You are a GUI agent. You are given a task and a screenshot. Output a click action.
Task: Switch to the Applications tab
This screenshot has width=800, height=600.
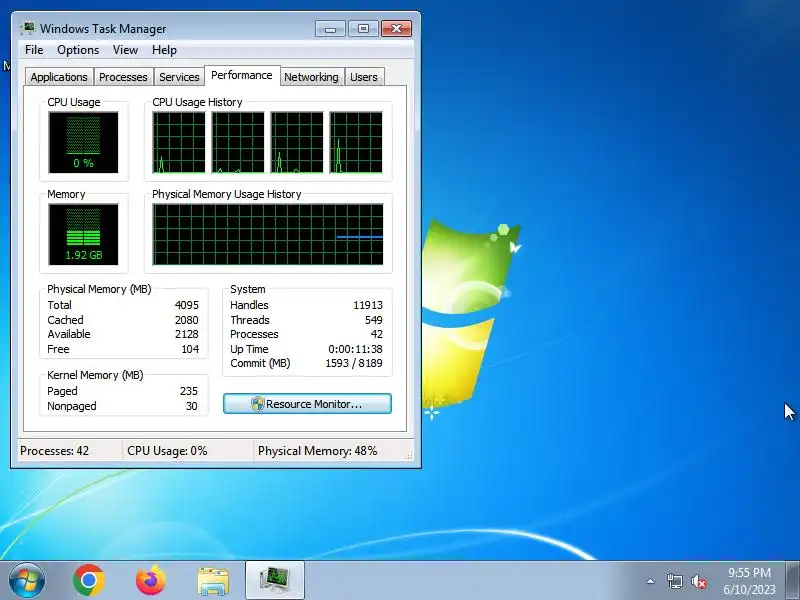pyautogui.click(x=59, y=77)
